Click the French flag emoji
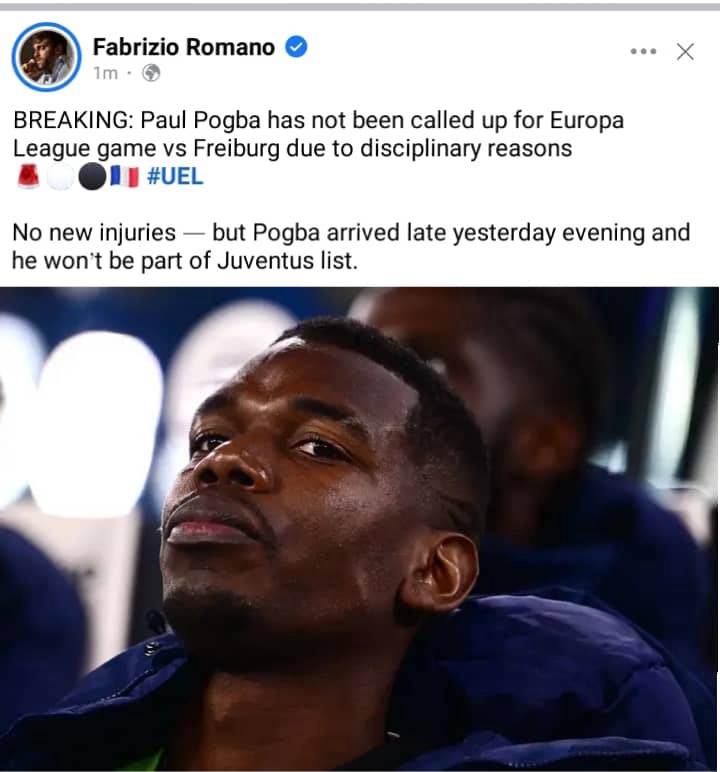The image size is (720, 772). pyautogui.click(x=124, y=177)
